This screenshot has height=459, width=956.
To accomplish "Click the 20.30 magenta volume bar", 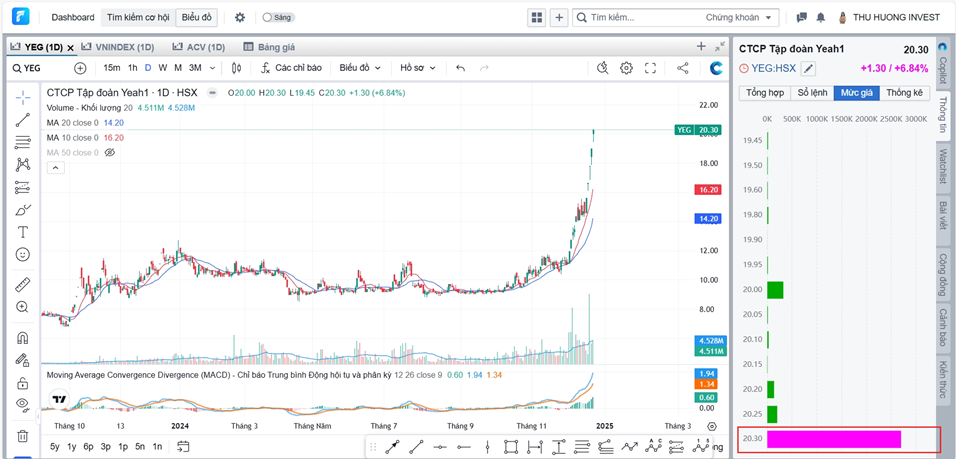I will [833, 439].
